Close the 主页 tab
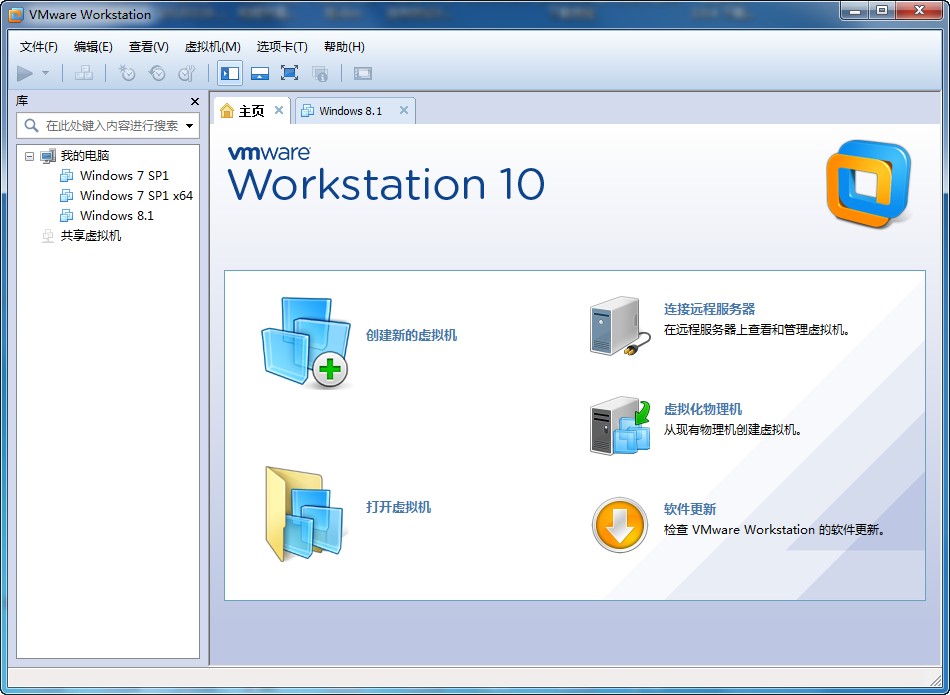950x695 pixels. (279, 111)
